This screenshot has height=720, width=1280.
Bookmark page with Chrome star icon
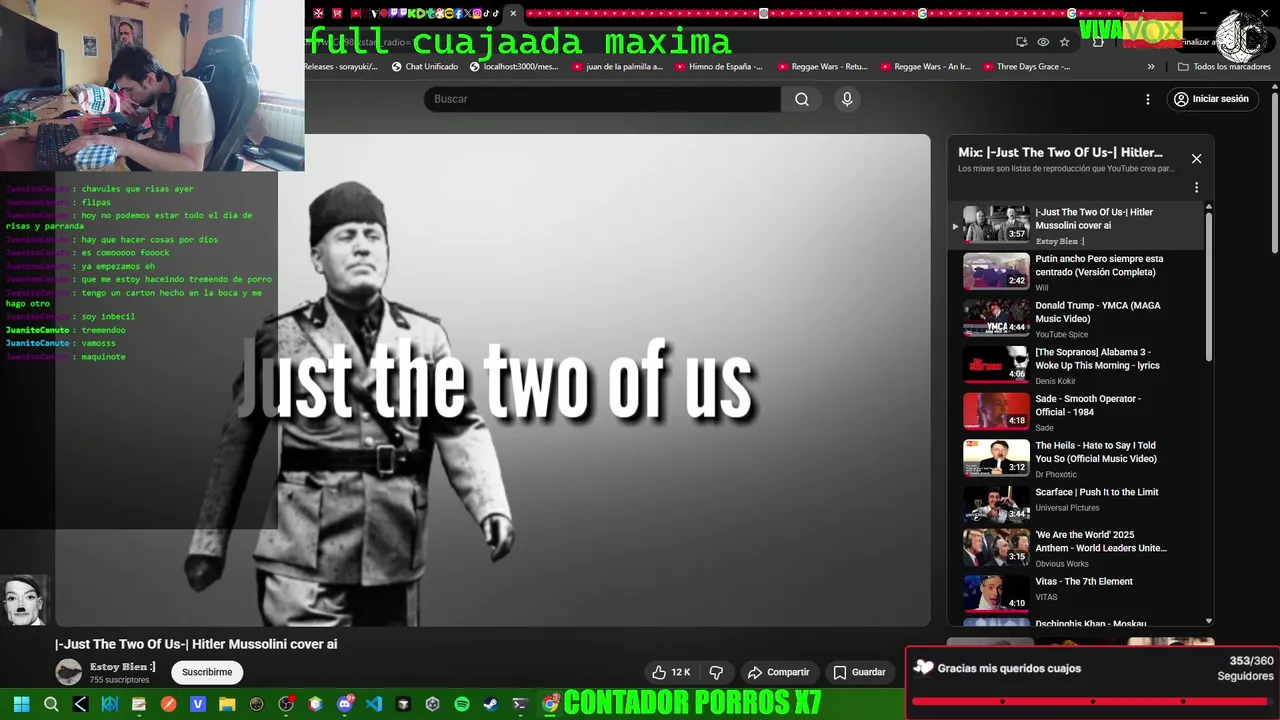point(1065,42)
